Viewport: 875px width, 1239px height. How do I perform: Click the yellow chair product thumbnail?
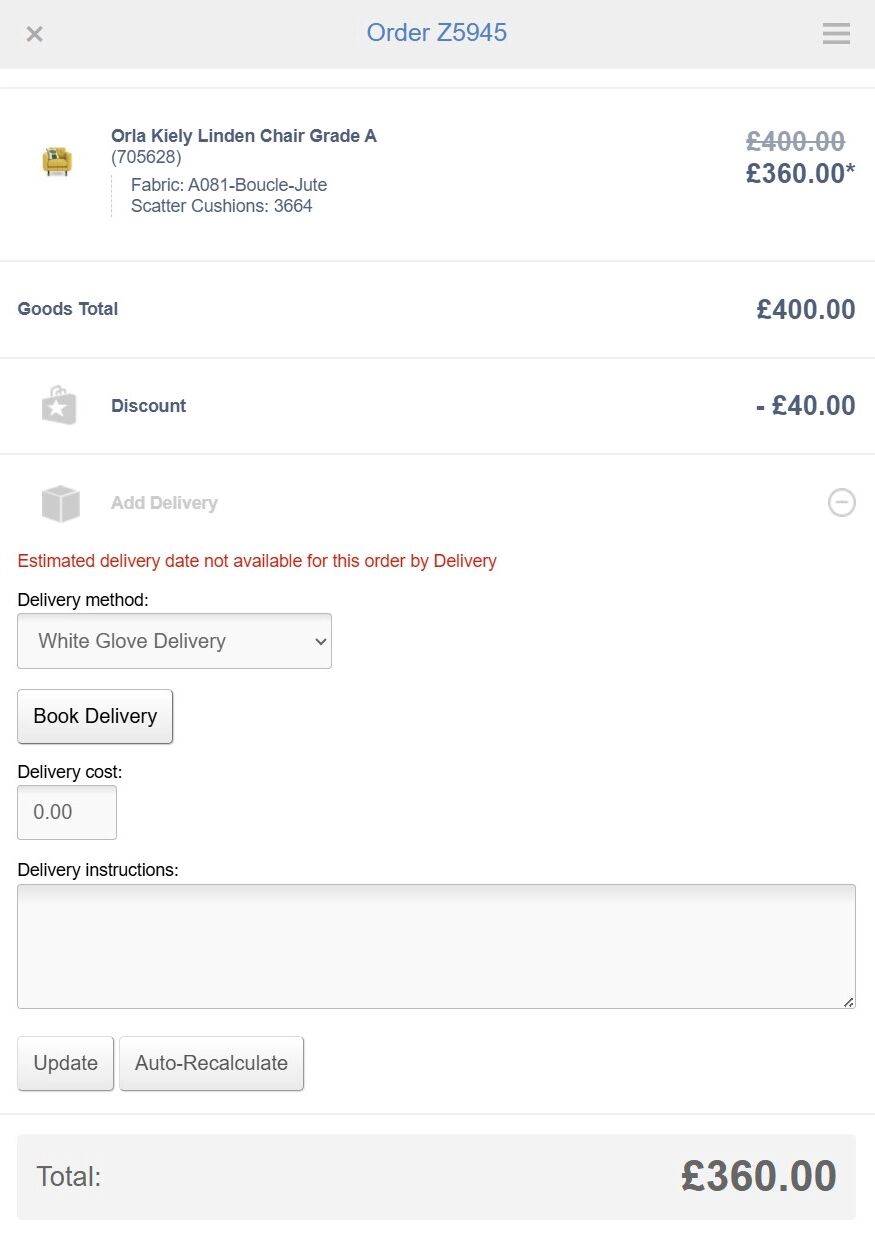point(57,160)
